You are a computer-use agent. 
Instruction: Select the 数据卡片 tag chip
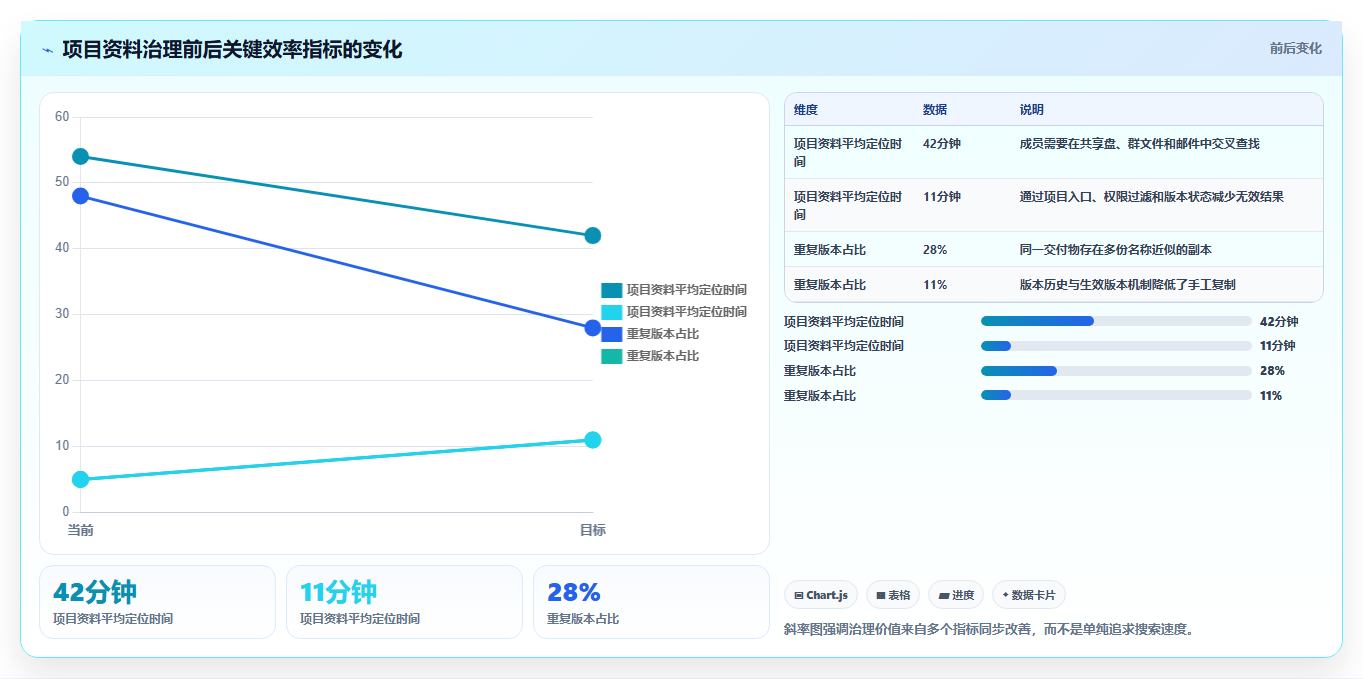coord(1028,595)
